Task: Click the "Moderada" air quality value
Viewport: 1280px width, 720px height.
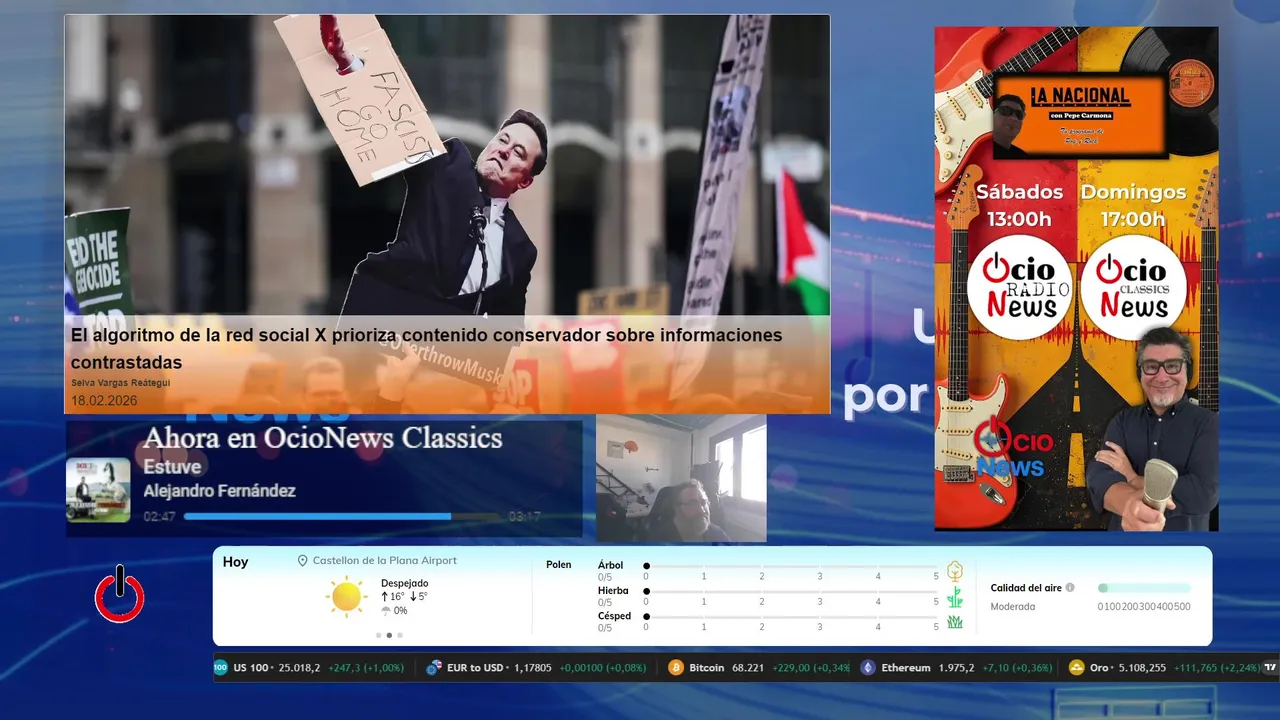Action: [x=1013, y=607]
